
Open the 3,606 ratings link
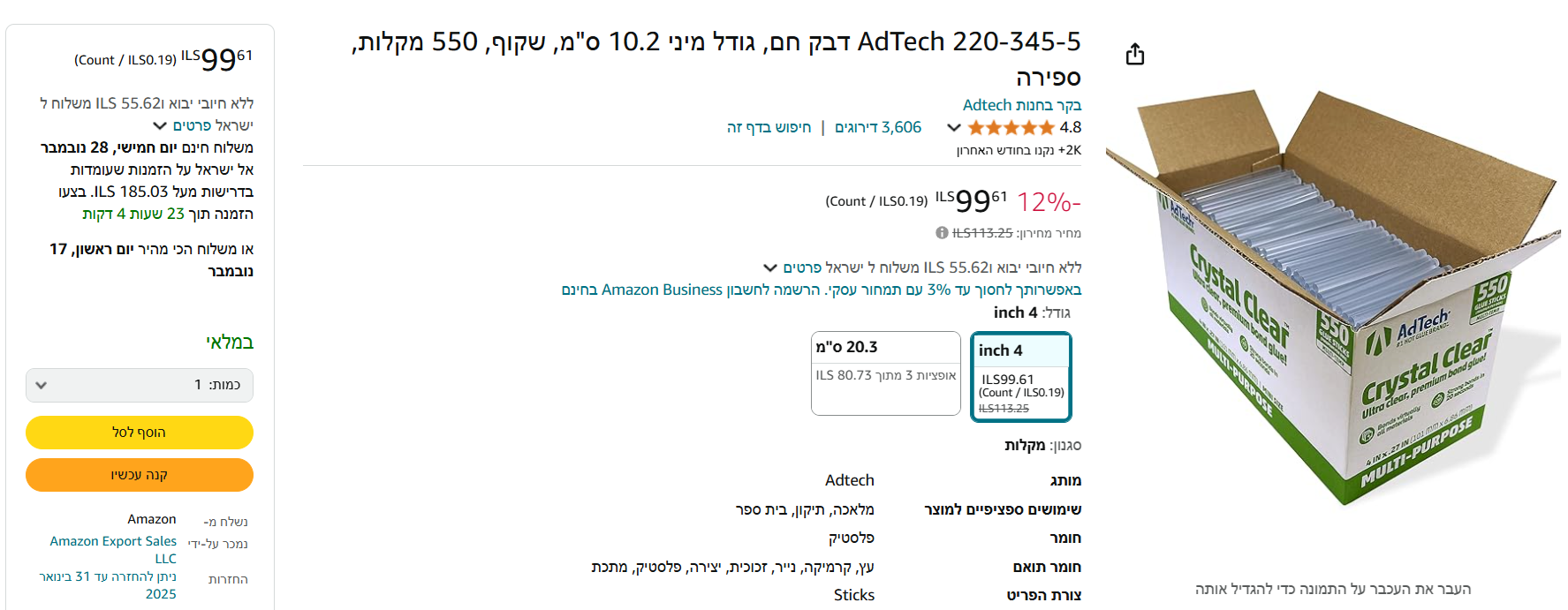878,127
